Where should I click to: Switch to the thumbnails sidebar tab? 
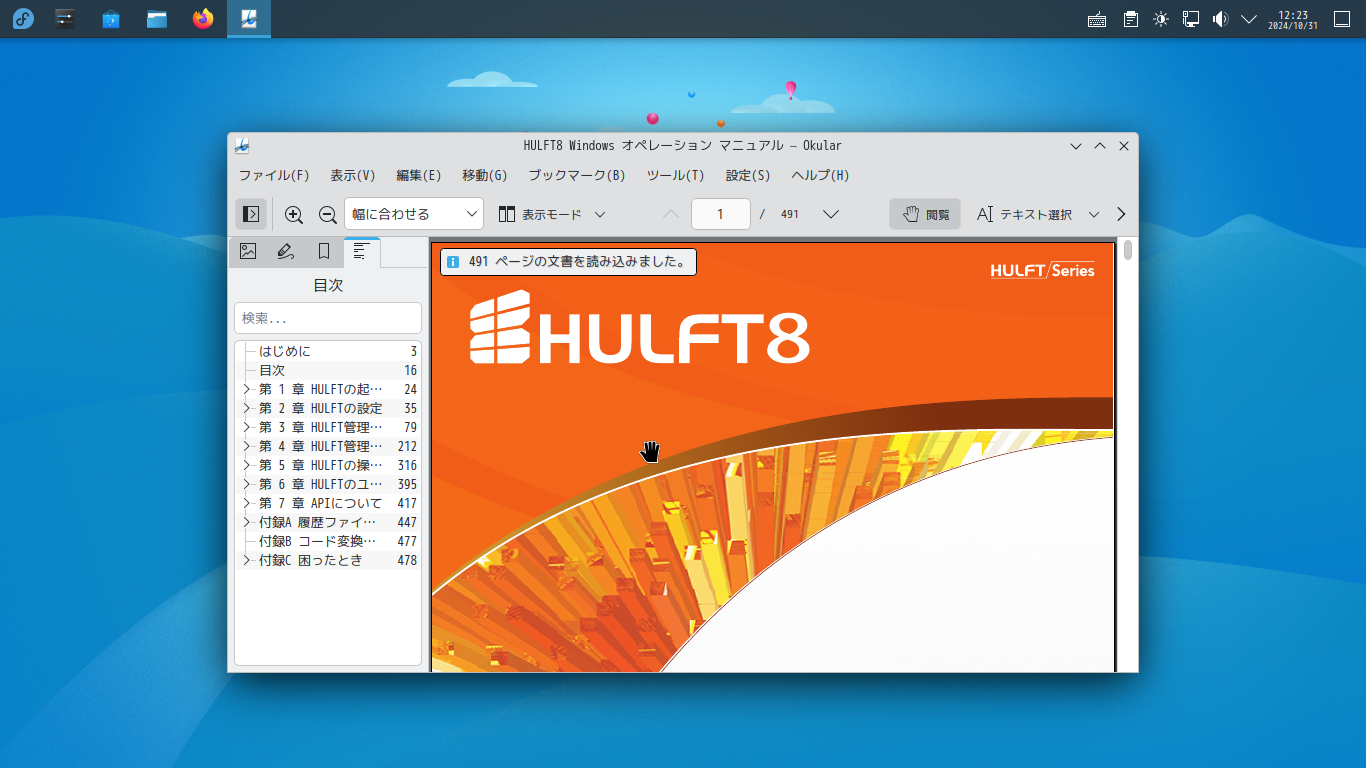click(x=248, y=252)
